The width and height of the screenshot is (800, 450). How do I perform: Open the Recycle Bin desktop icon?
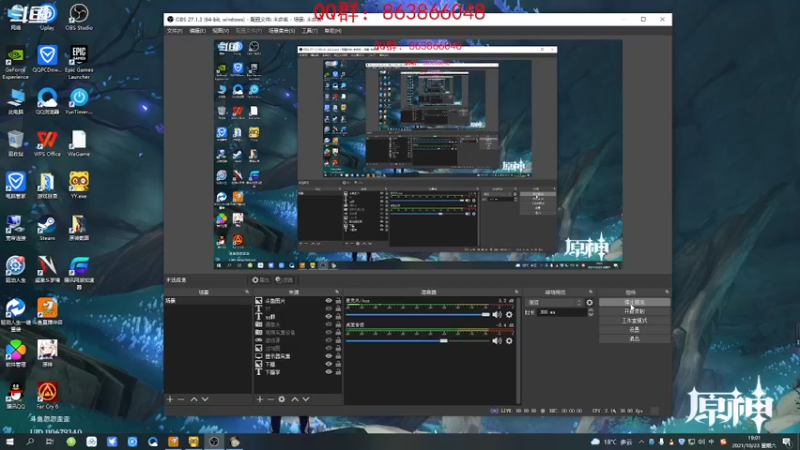15,143
